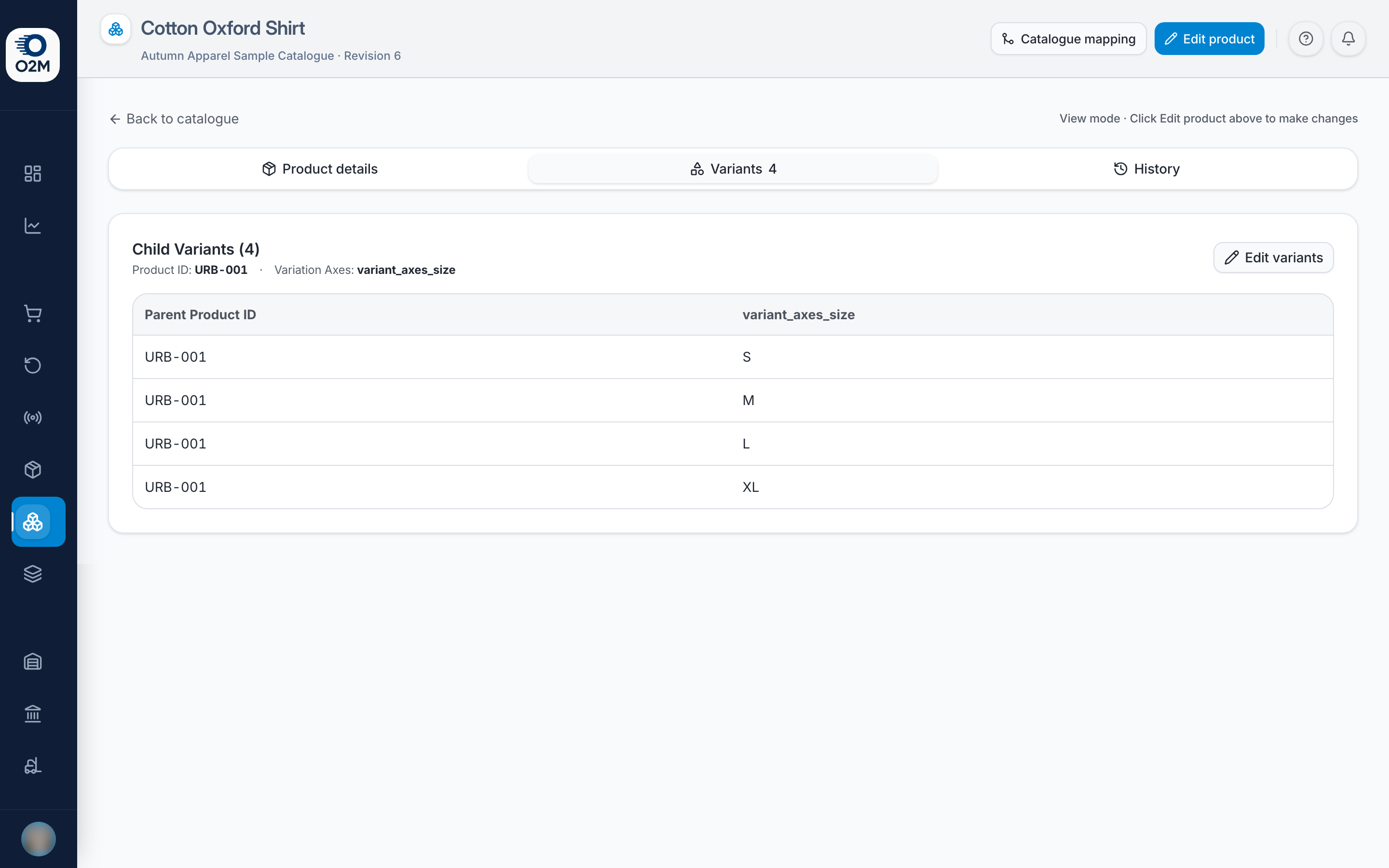Open the shopping cart orders icon
Screen dimensions: 1389x868
(x=33, y=313)
